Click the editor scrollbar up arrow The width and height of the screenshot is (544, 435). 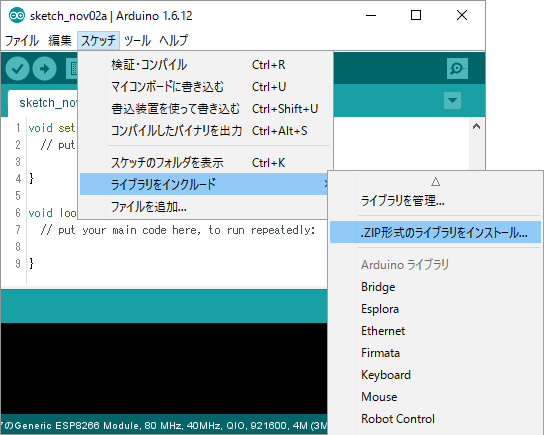tap(476, 126)
